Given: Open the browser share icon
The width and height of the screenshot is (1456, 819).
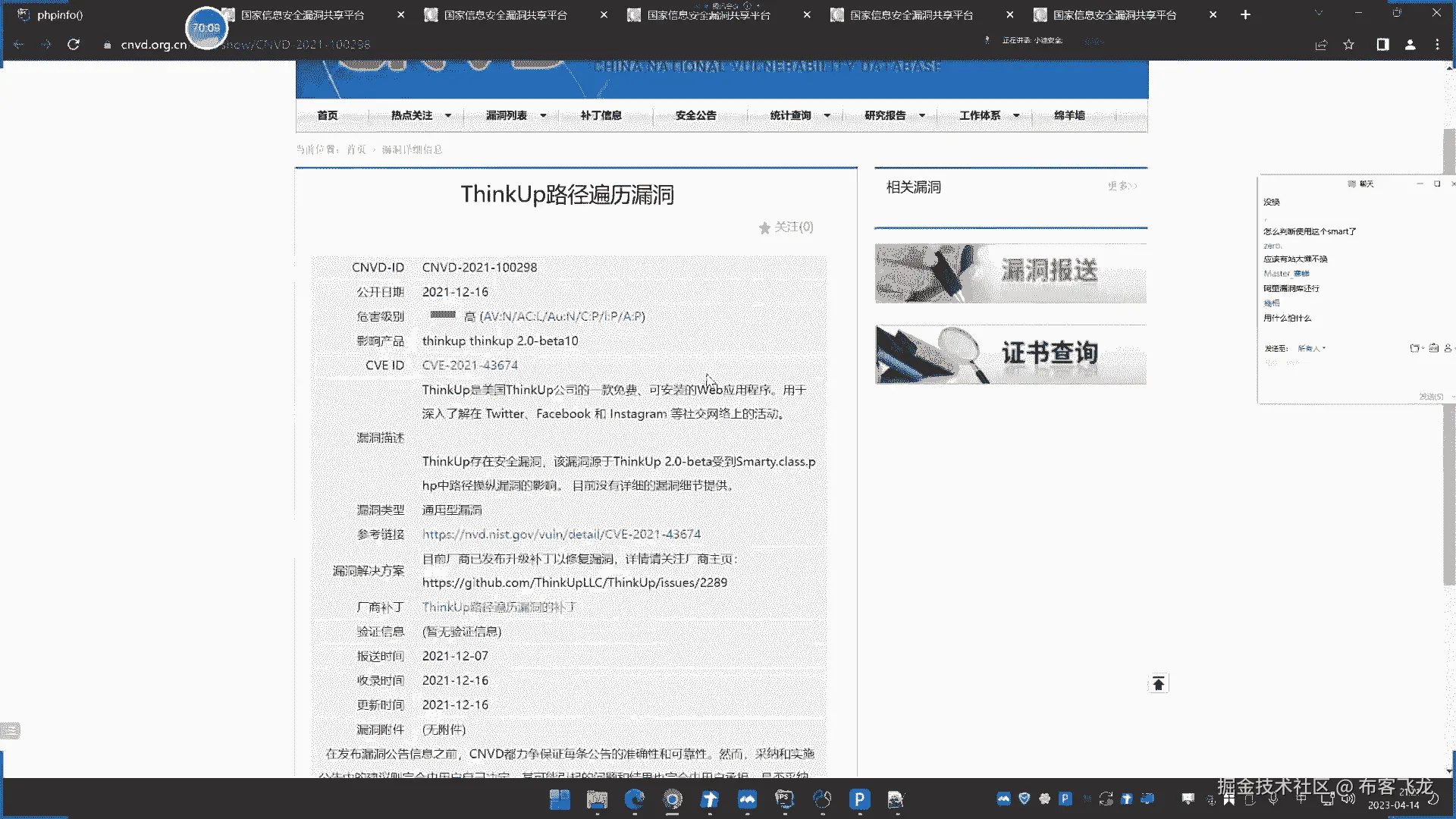Looking at the screenshot, I should pos(1321,45).
